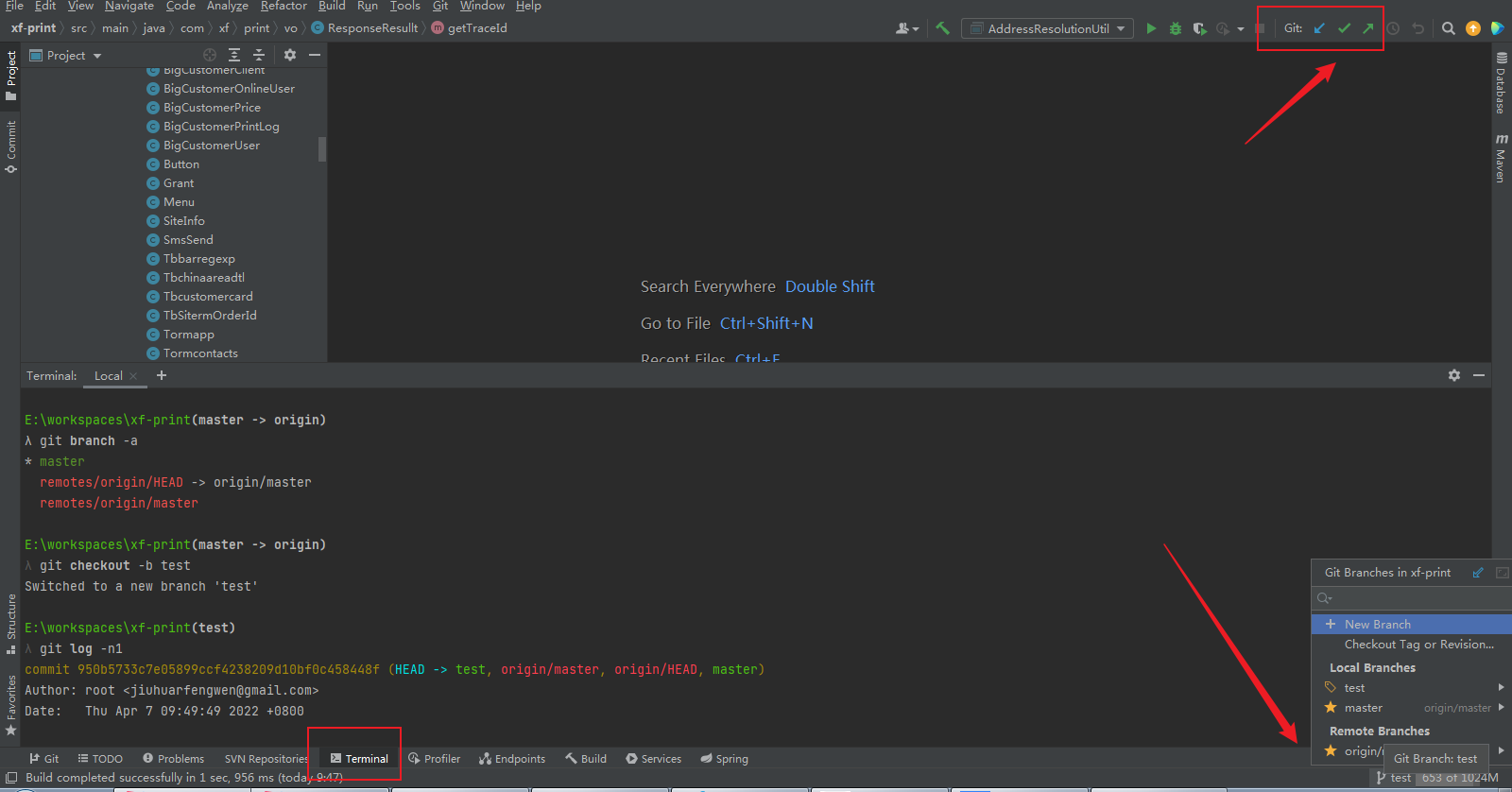
Task: Open the profiler run dropdown arrow
Action: click(1241, 29)
